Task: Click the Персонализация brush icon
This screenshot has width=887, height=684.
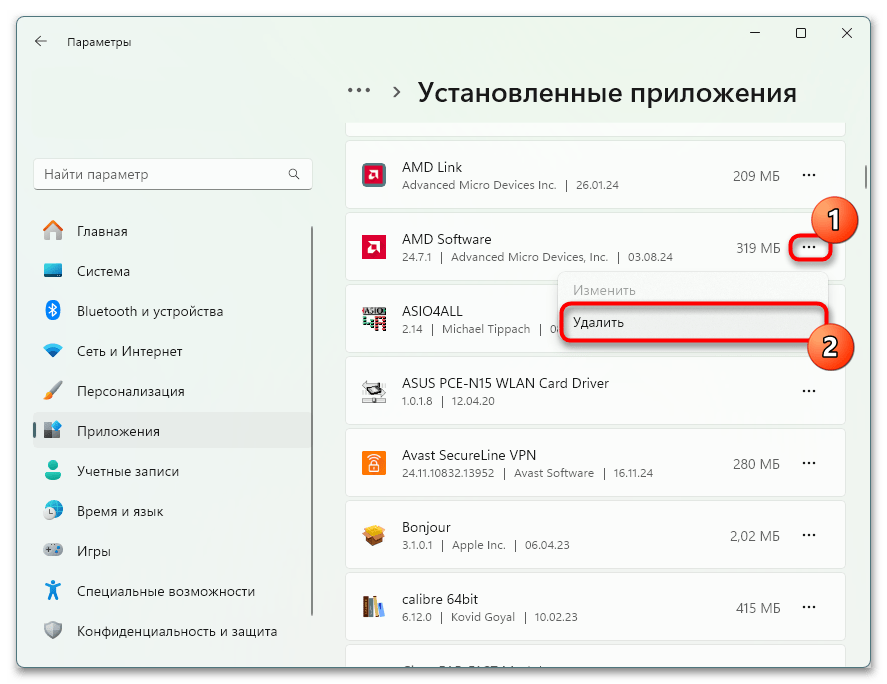Action: point(53,391)
